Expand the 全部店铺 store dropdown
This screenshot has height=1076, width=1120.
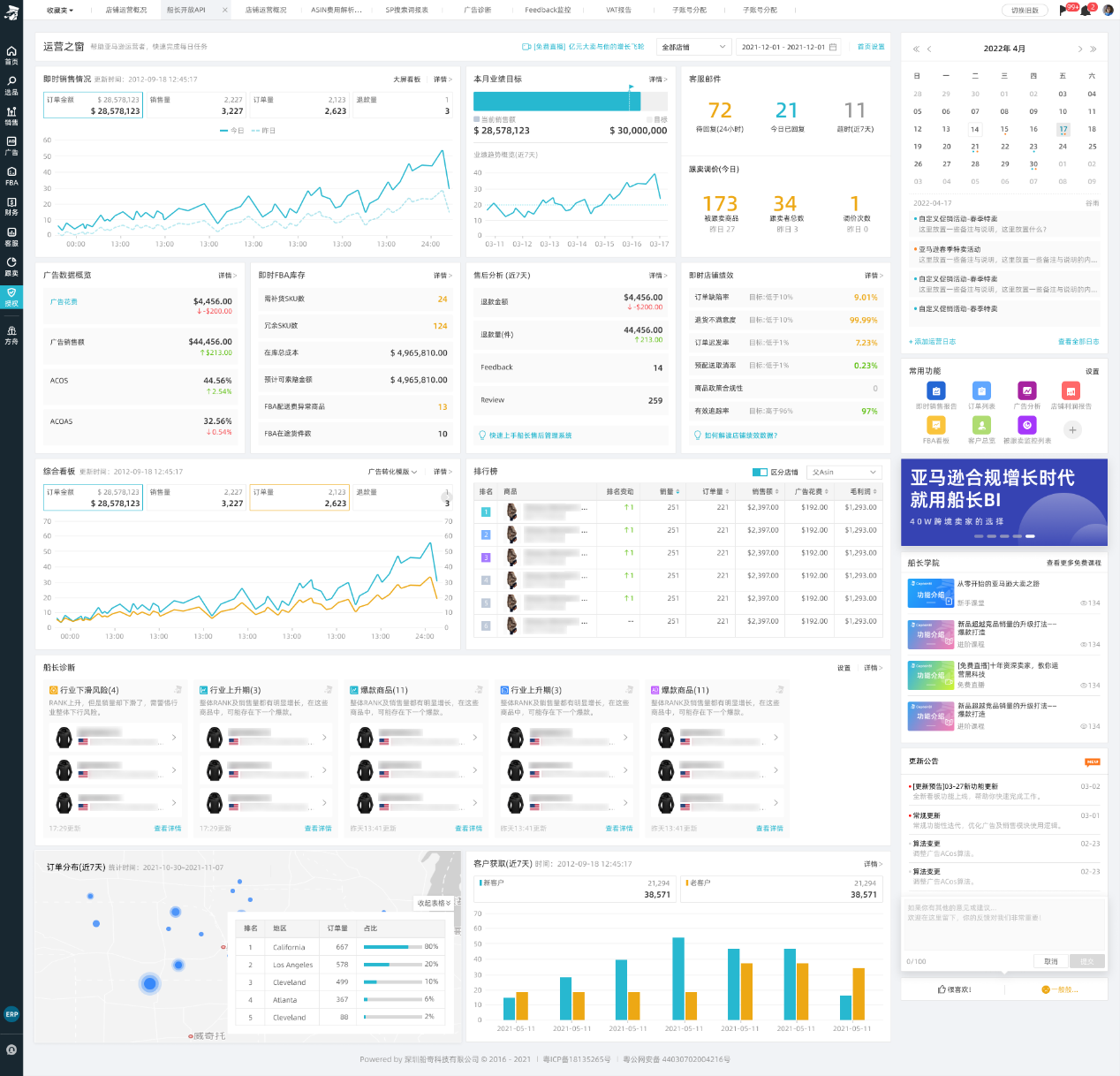[694, 47]
